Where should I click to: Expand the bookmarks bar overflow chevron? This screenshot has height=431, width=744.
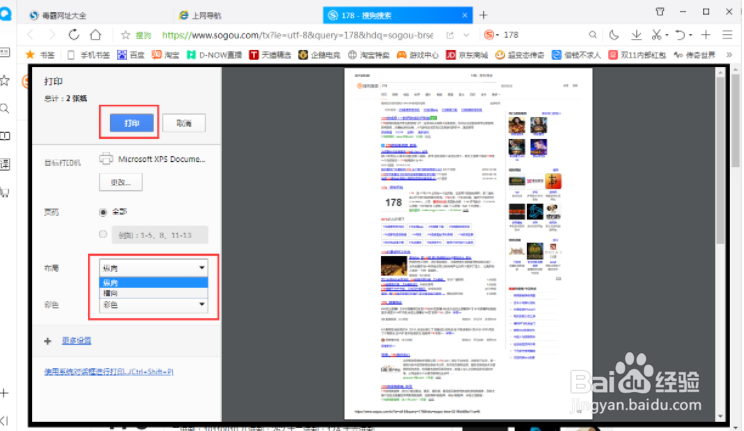pos(729,55)
